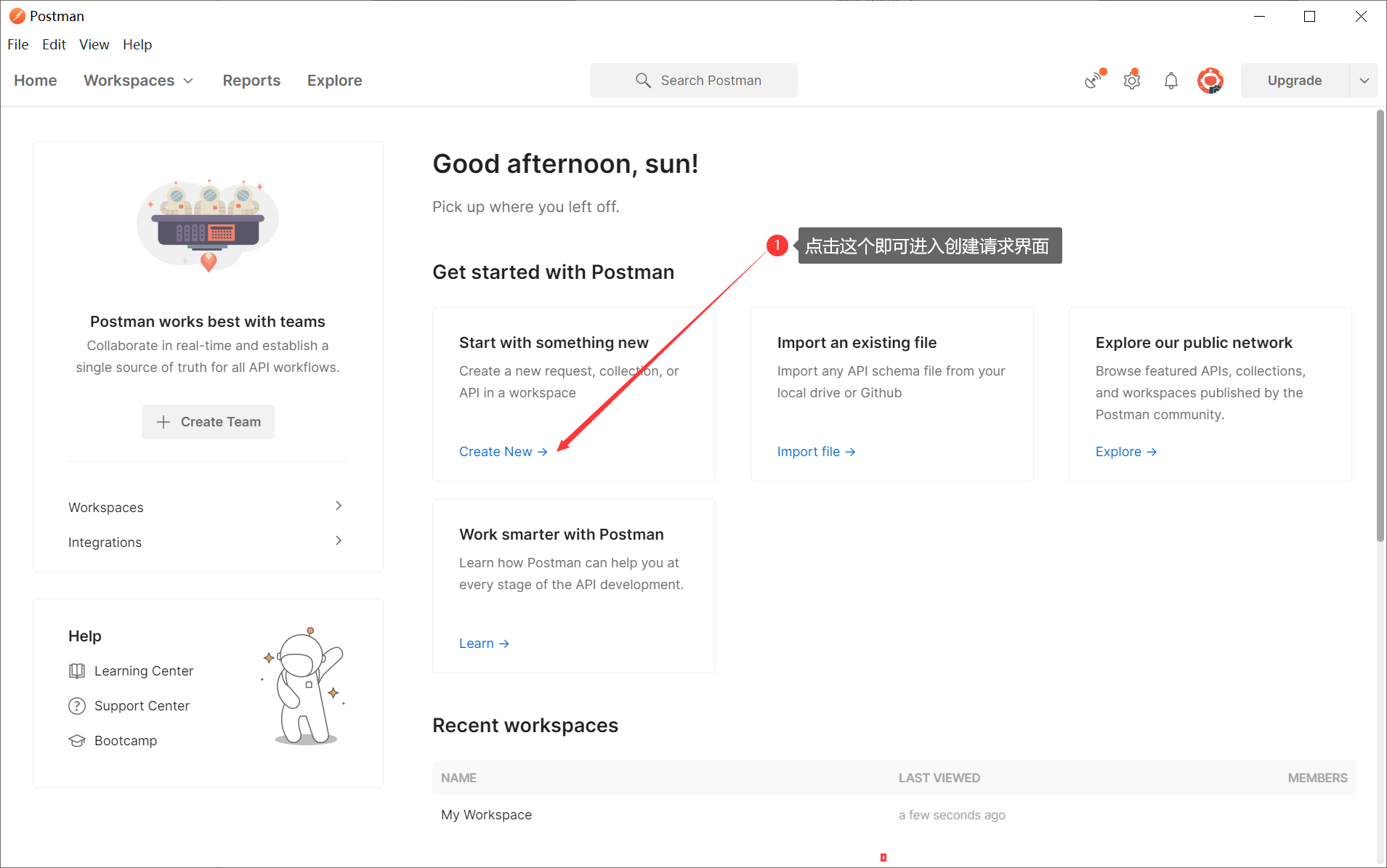1387x868 pixels.
Task: Click the arrow next to Create New
Action: pos(543,452)
